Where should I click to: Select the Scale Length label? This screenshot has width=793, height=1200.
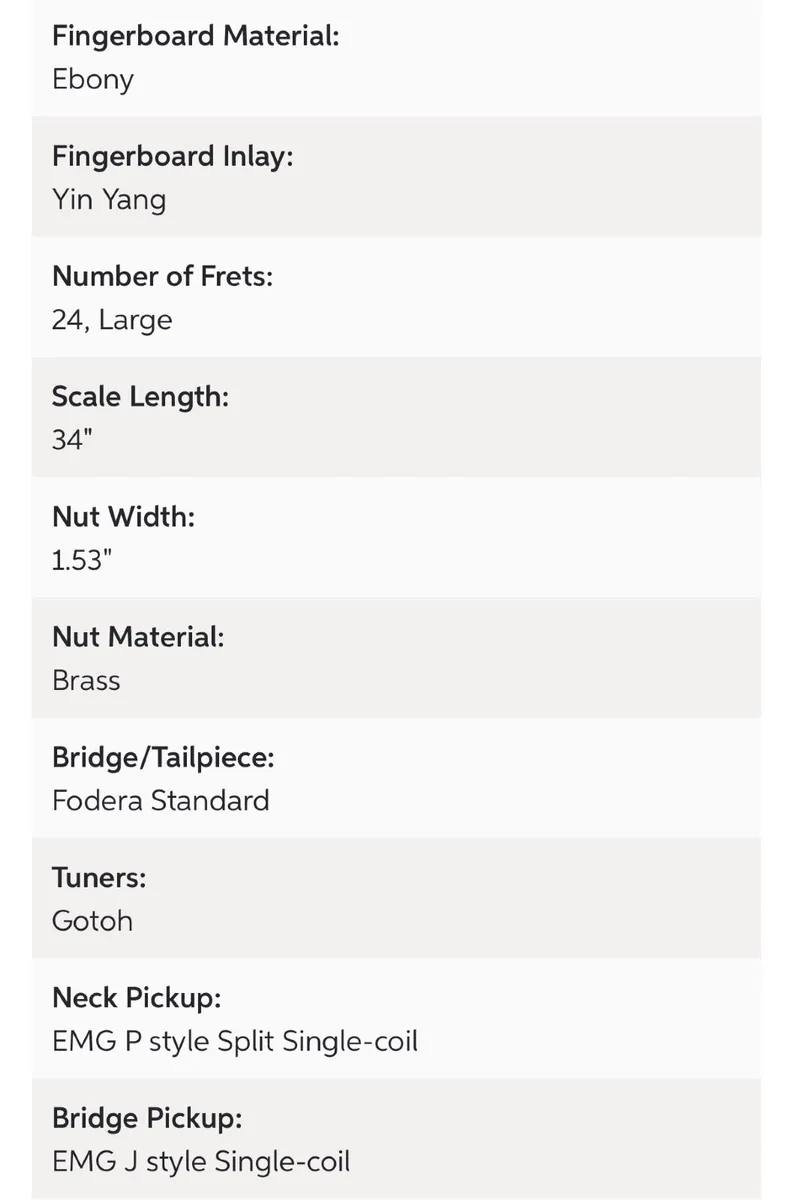[x=141, y=397]
